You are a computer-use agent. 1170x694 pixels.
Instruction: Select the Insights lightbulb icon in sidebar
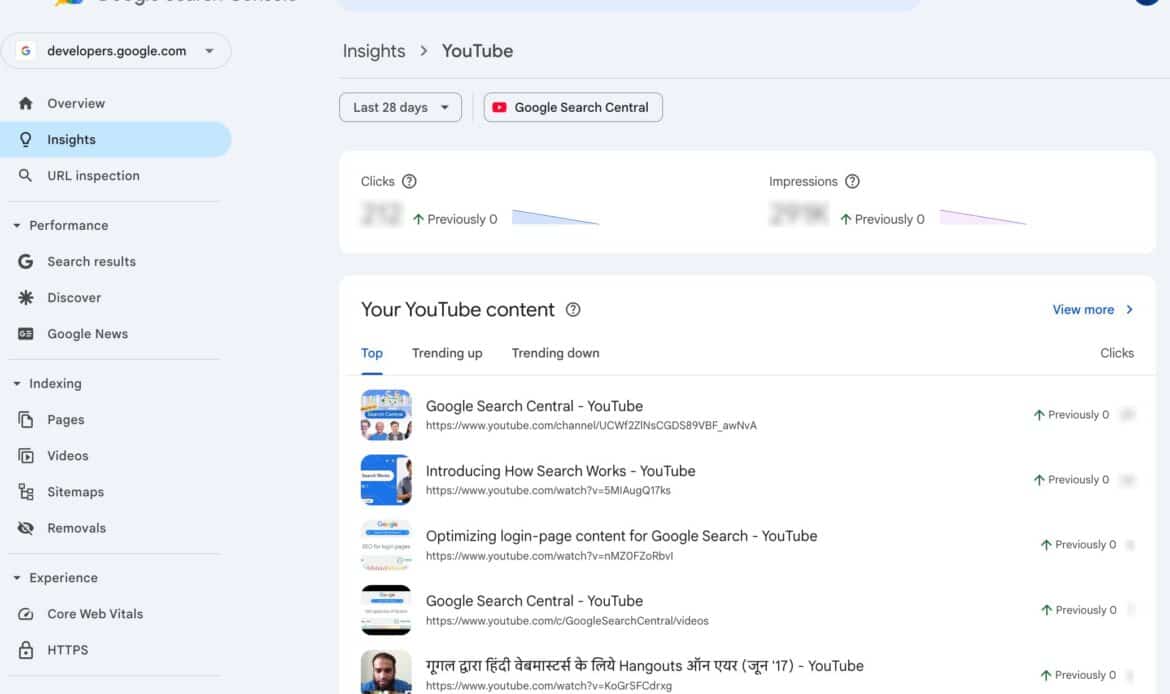click(x=26, y=140)
